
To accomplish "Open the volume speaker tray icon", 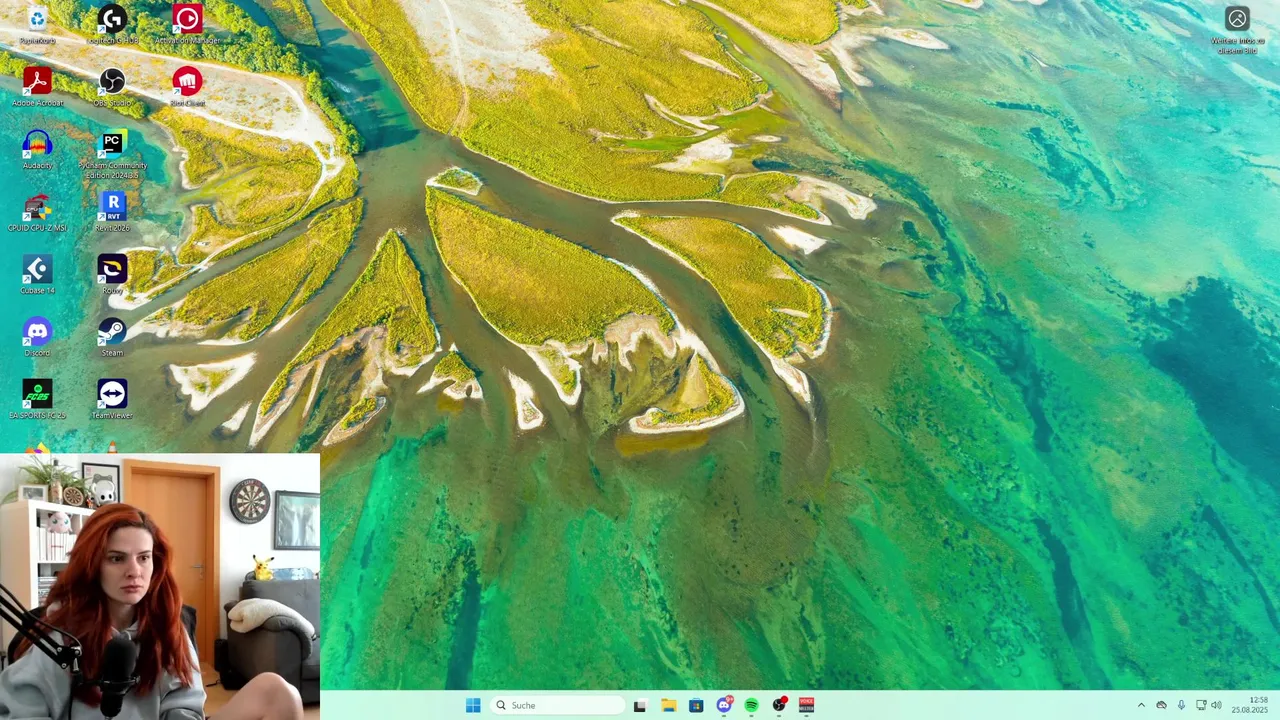I will (1216, 705).
